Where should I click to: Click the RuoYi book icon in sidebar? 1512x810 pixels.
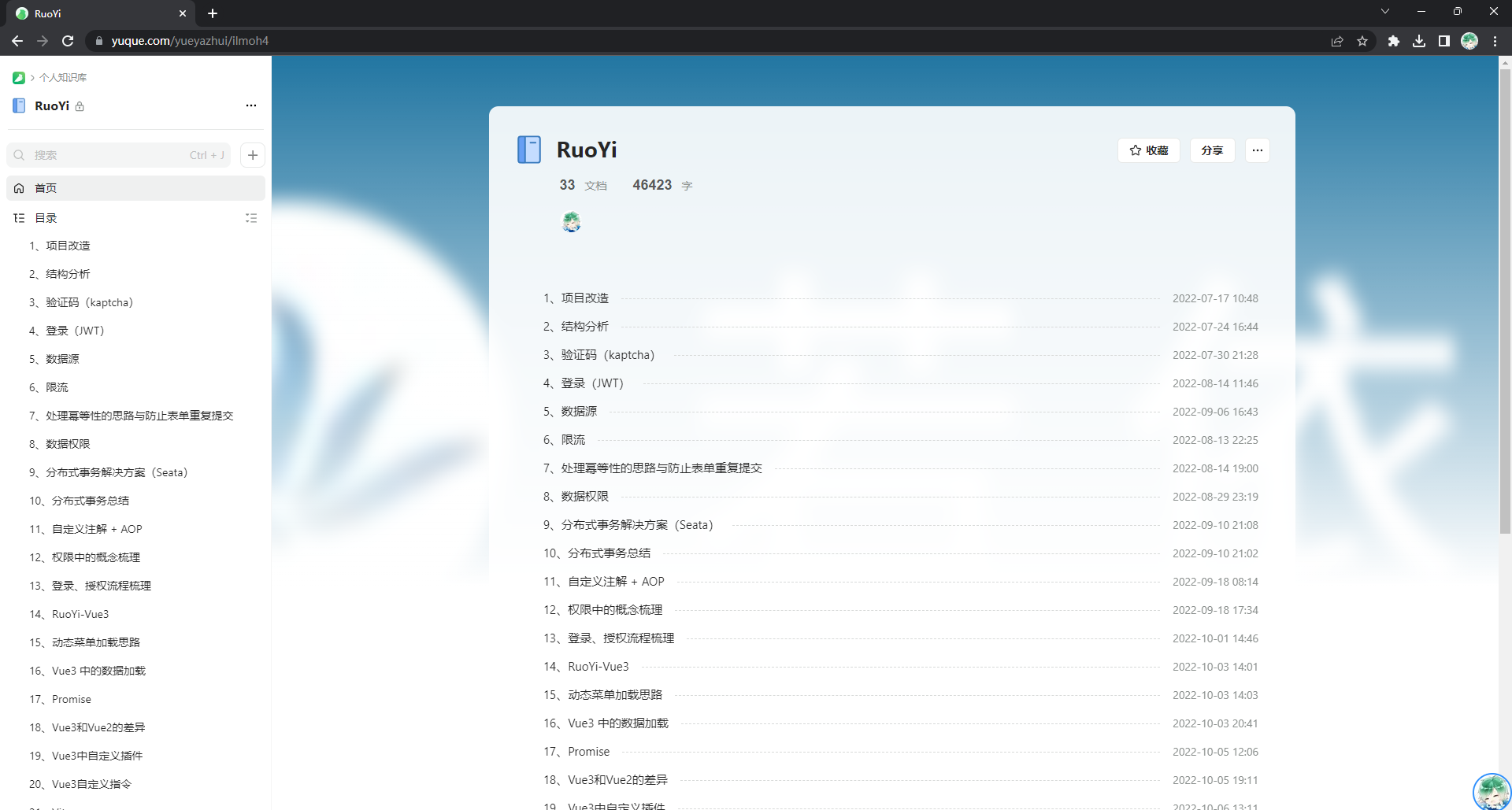[x=19, y=105]
